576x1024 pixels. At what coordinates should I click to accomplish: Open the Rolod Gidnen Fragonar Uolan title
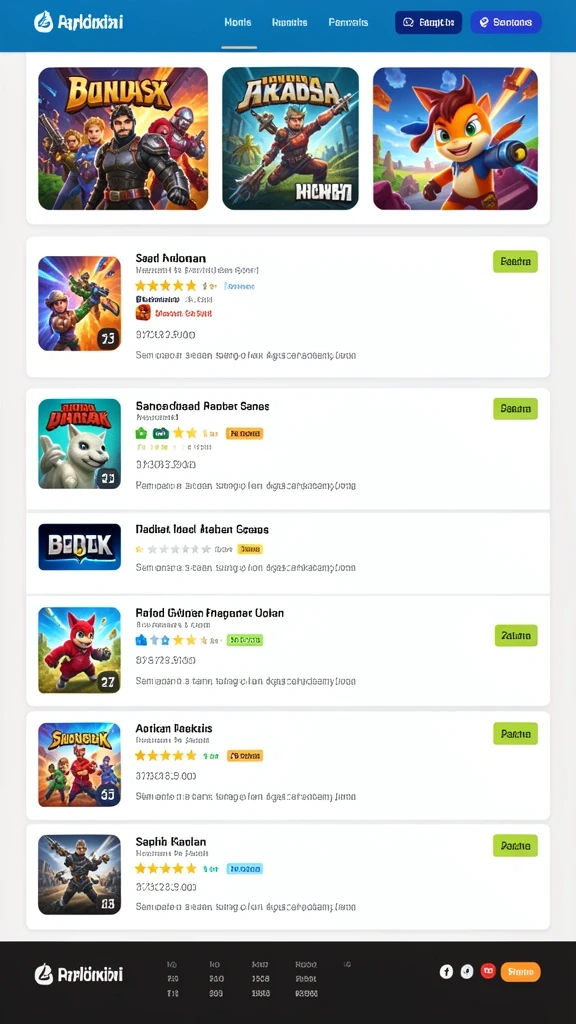point(210,613)
